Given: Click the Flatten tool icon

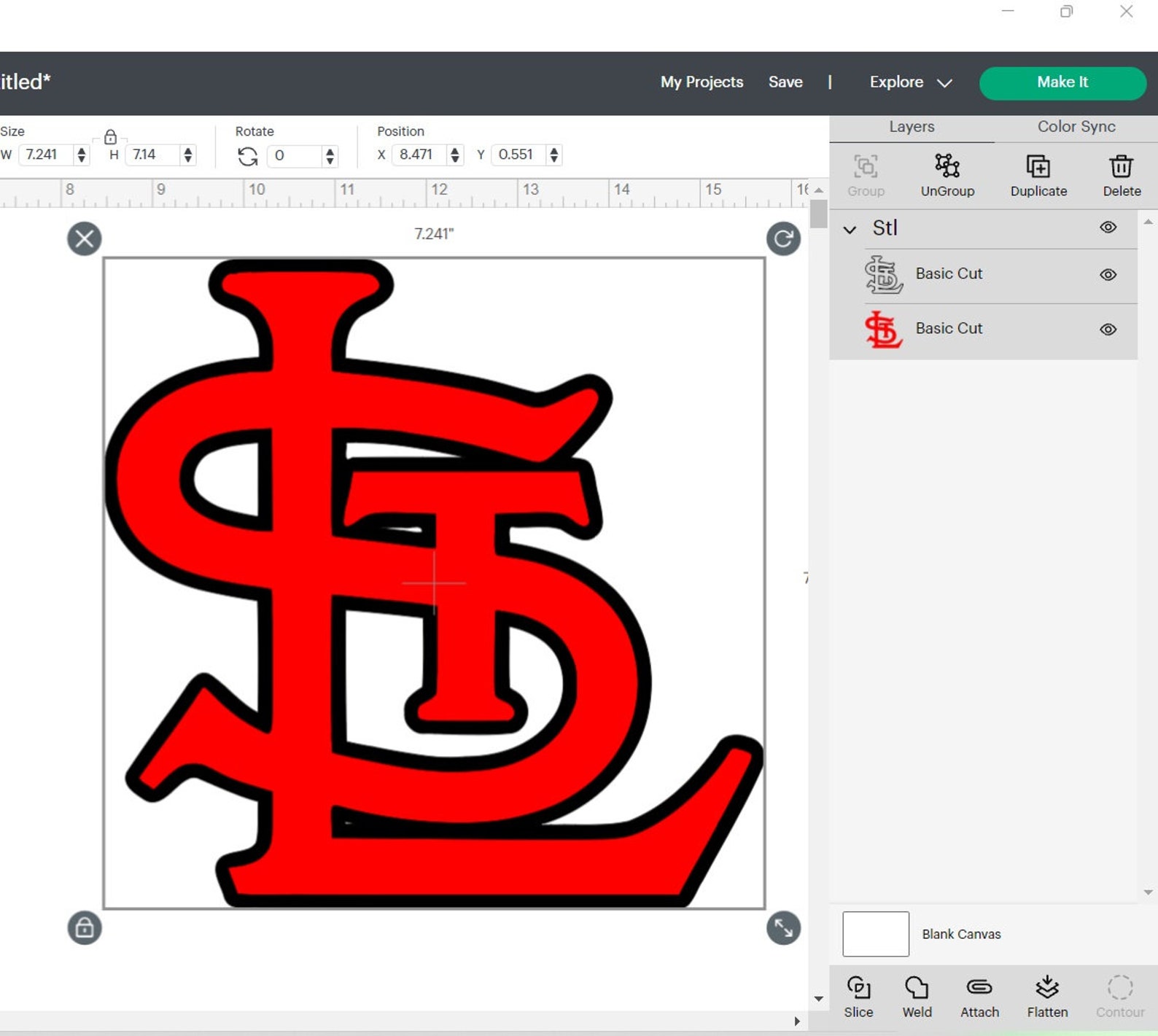Looking at the screenshot, I should tap(1047, 987).
